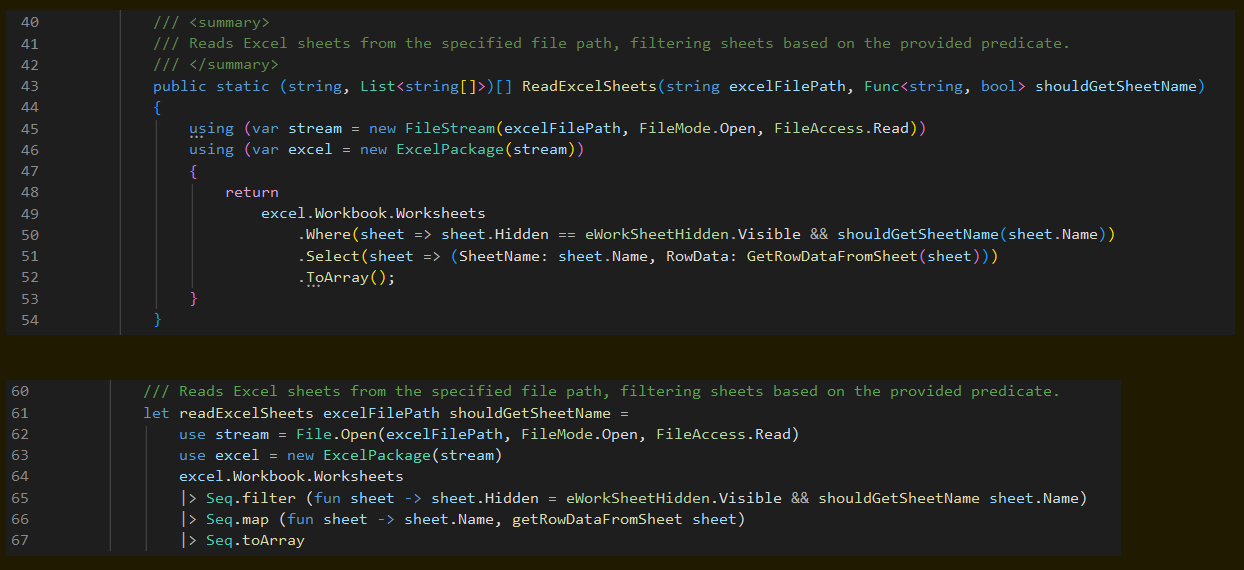Place cursor on FileStream constructor call

(450, 129)
